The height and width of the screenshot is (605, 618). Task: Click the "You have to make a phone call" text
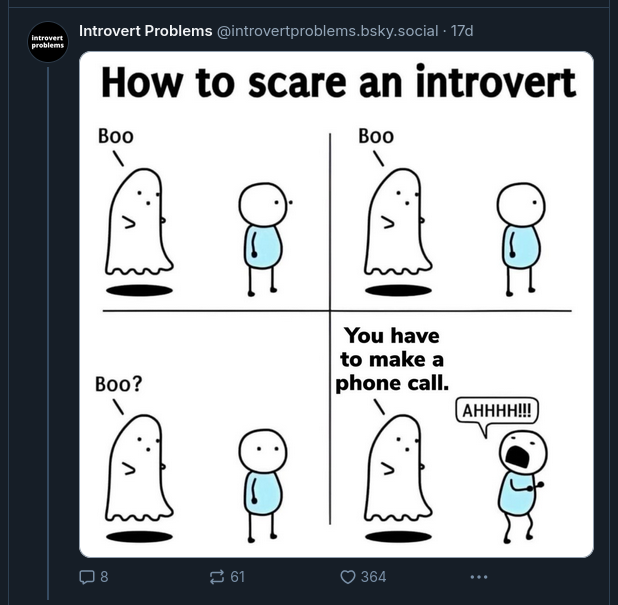pos(392,359)
